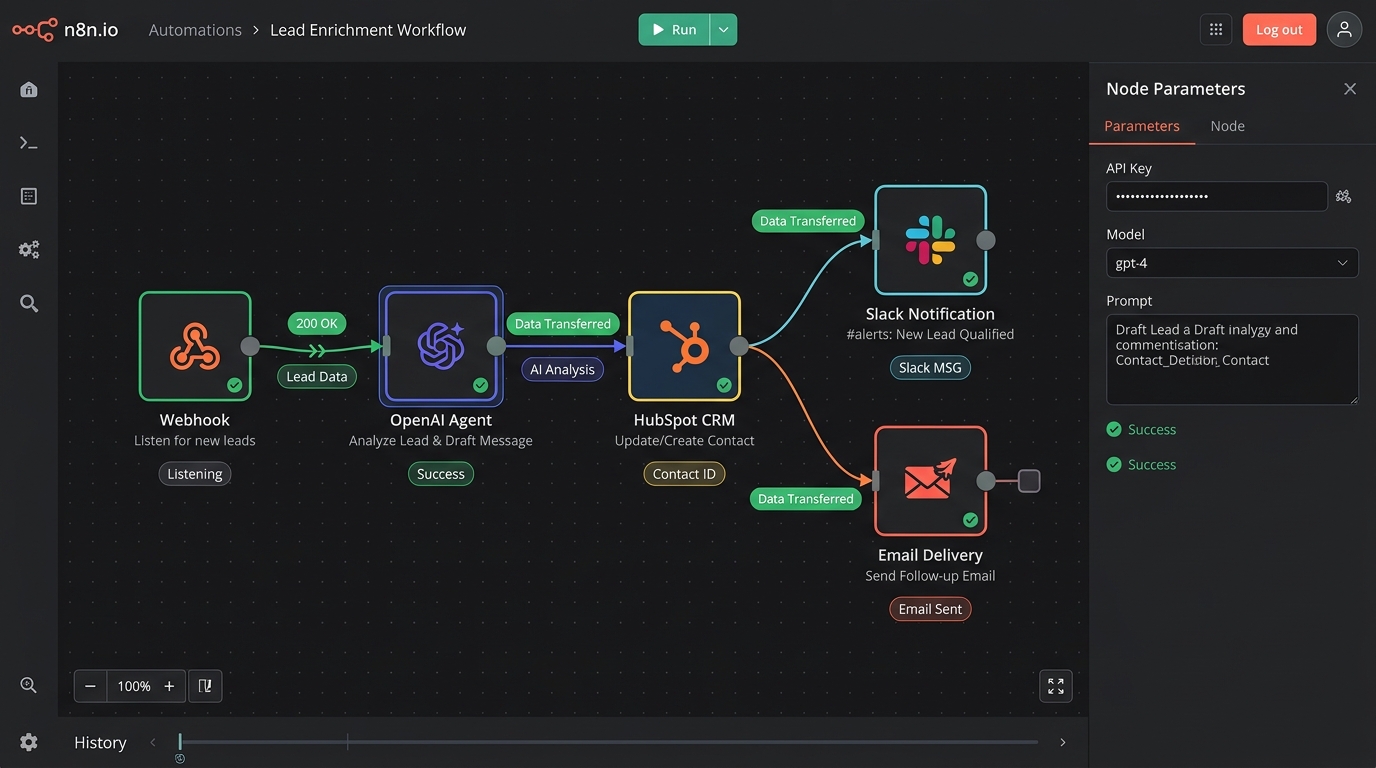Open the Run options dropdown arrow

pos(724,29)
